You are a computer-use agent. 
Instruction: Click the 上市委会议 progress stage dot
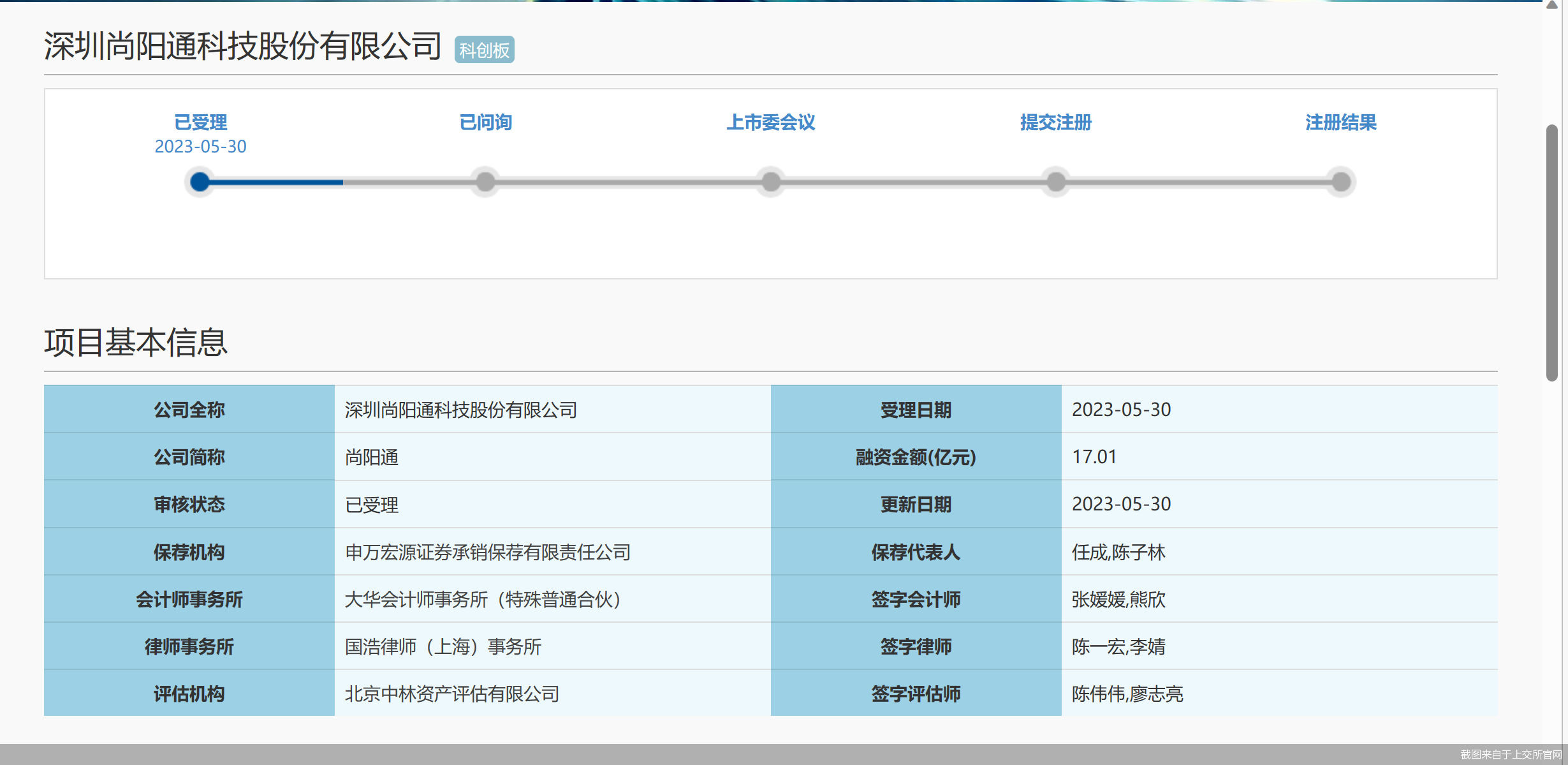(x=771, y=182)
